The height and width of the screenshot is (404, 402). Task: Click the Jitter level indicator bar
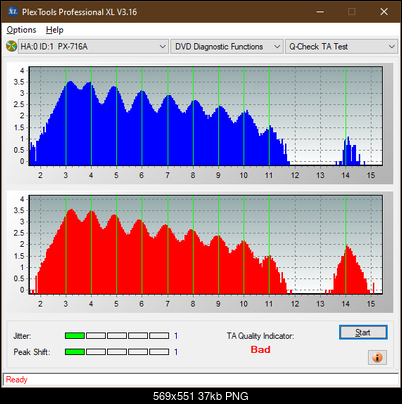pyautogui.click(x=117, y=336)
